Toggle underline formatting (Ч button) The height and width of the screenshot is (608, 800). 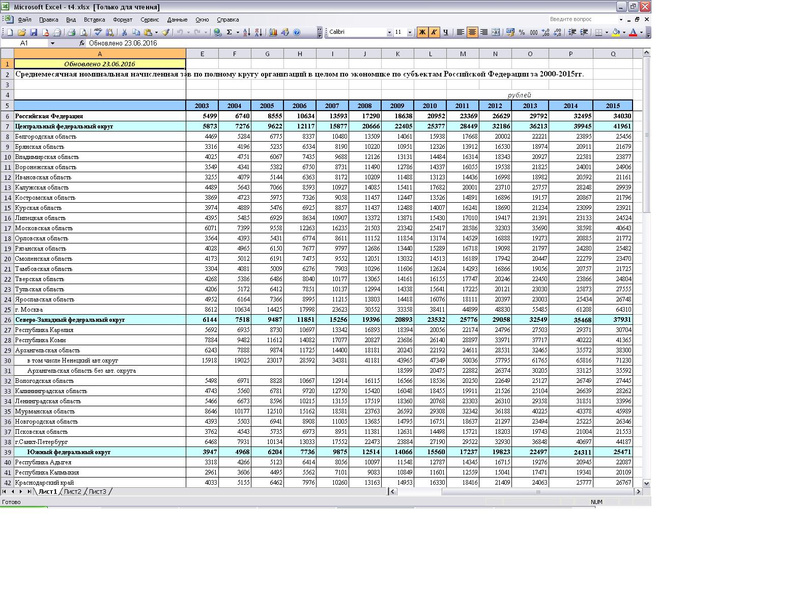pyautogui.click(x=446, y=32)
